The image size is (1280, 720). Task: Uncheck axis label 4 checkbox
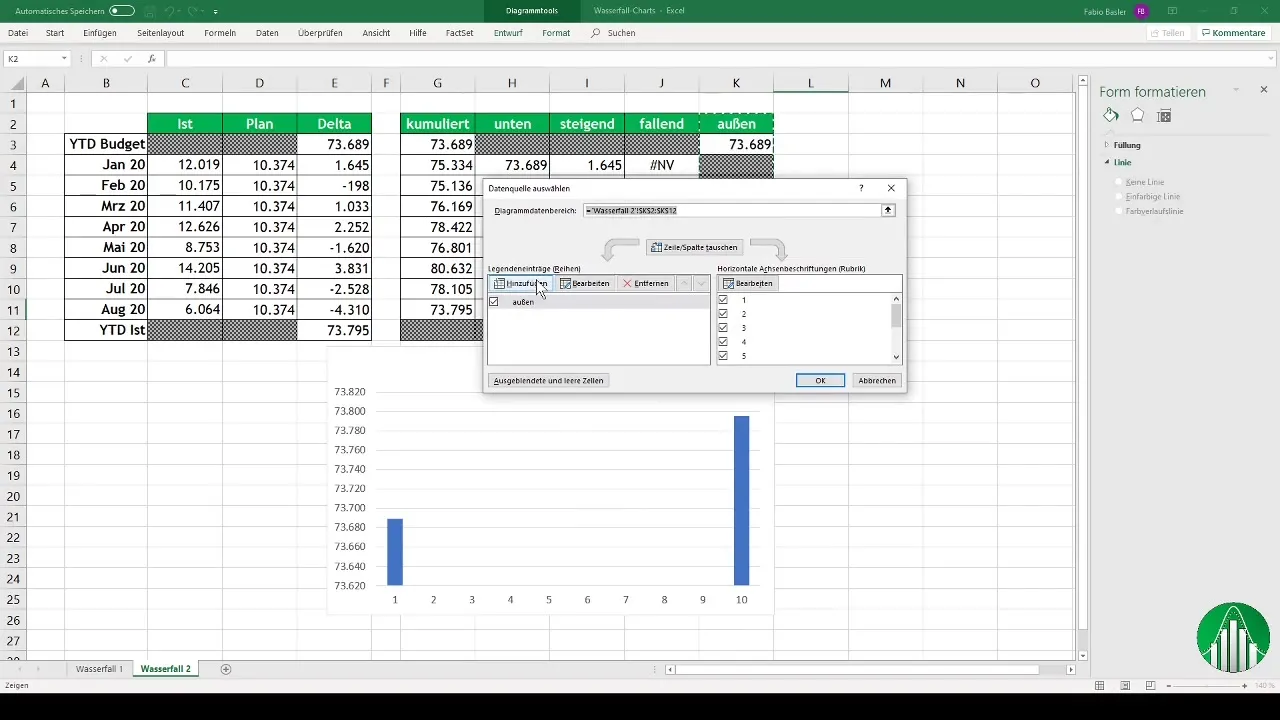723,342
